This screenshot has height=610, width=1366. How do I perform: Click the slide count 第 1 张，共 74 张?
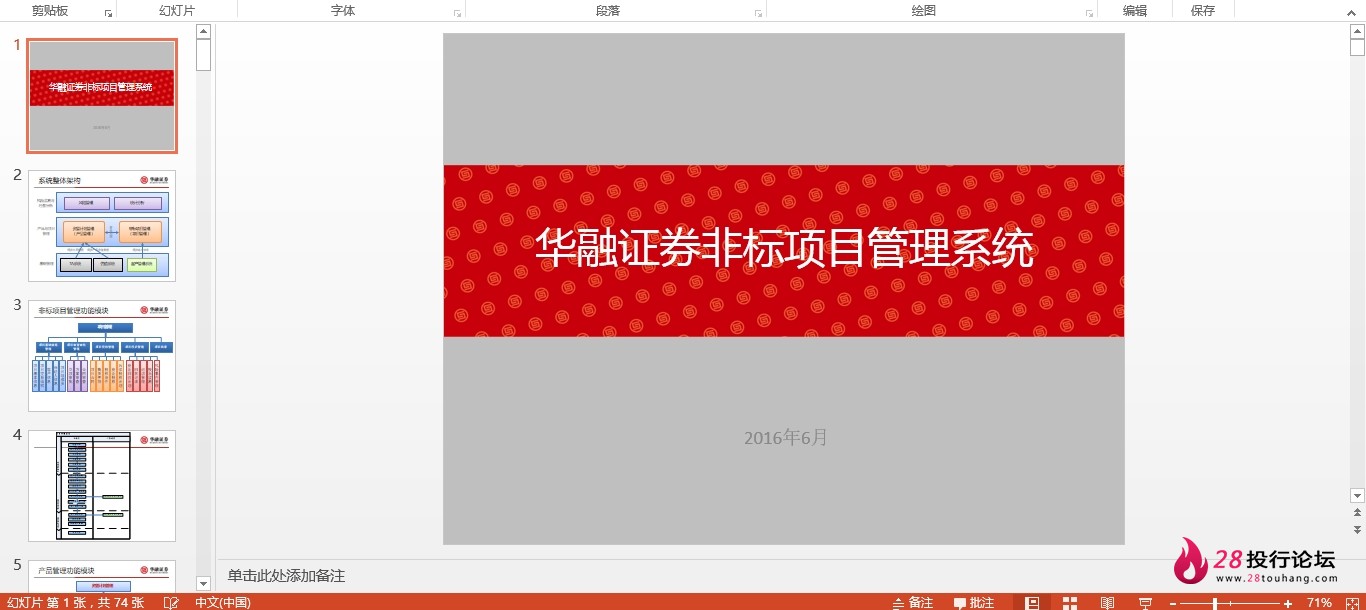(x=75, y=602)
